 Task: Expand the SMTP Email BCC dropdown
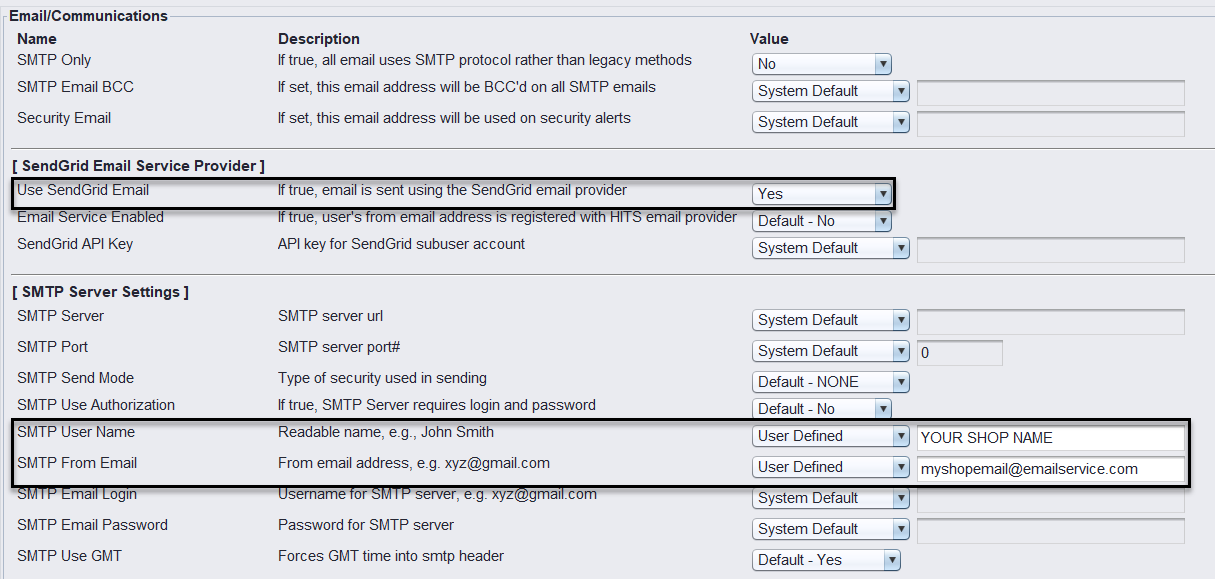(830, 91)
